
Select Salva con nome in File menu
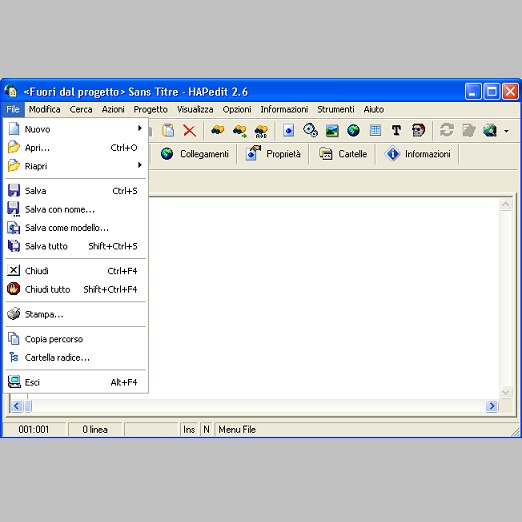pyautogui.click(x=75, y=209)
